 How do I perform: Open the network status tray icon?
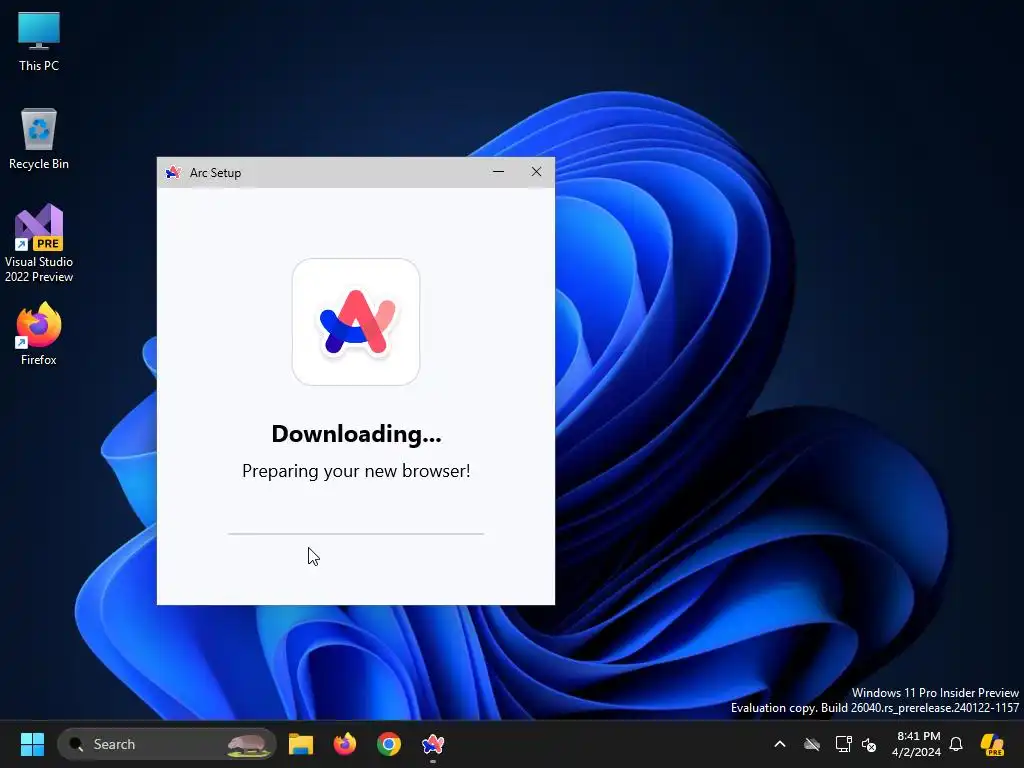(843, 744)
